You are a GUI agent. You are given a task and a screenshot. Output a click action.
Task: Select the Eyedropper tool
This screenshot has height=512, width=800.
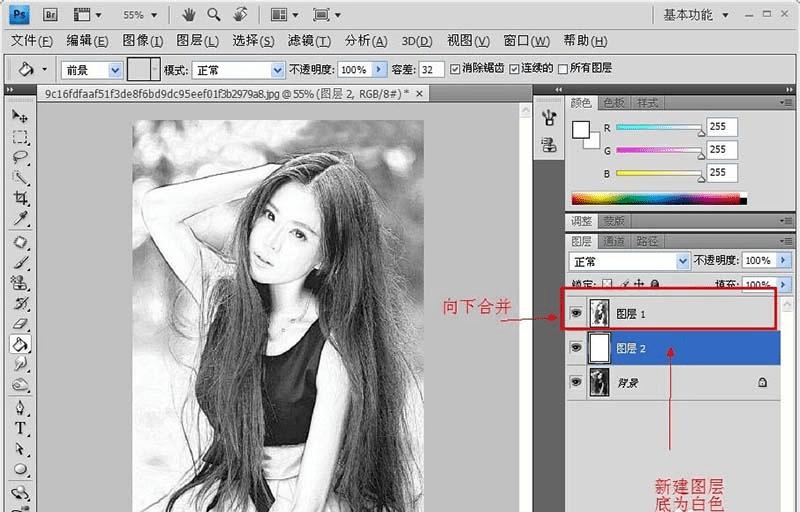click(20, 218)
